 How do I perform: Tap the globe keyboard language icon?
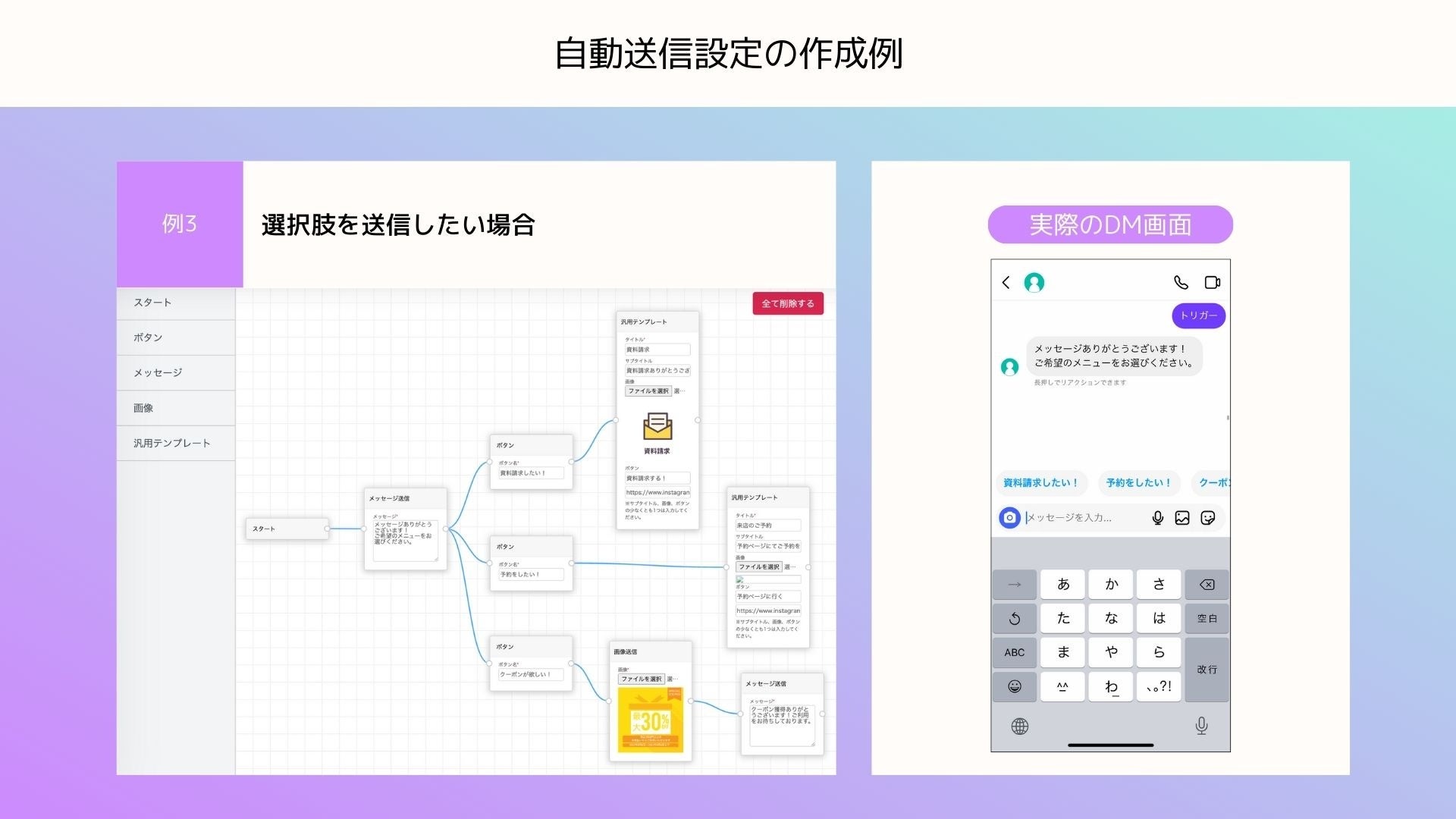[x=1020, y=726]
